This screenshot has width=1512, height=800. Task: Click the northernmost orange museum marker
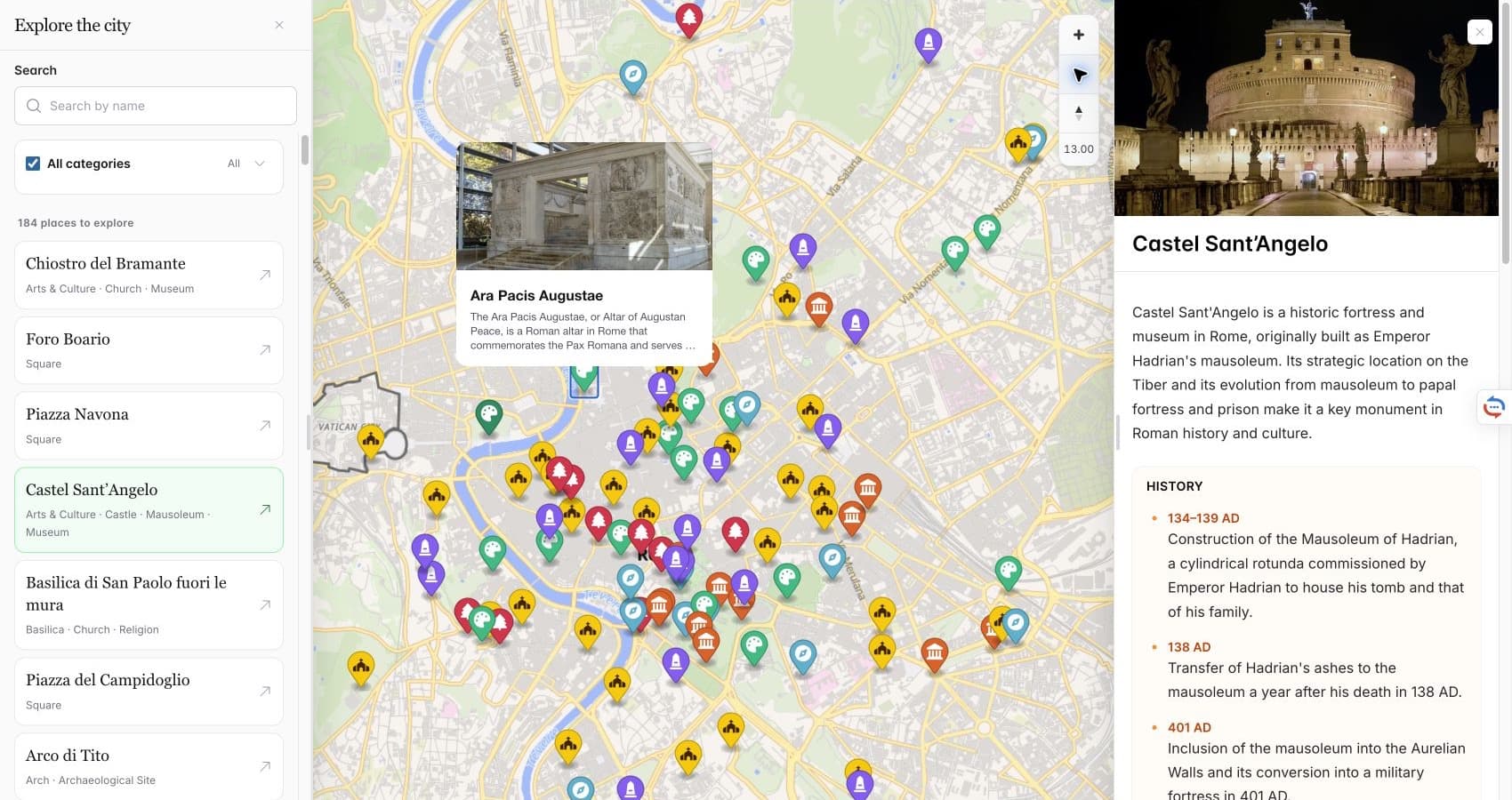[818, 308]
